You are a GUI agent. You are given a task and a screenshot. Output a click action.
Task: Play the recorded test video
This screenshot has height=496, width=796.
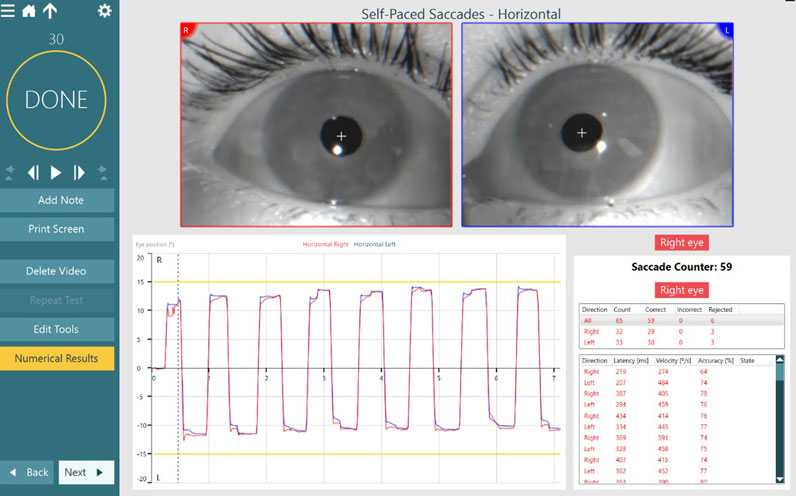click(x=56, y=172)
